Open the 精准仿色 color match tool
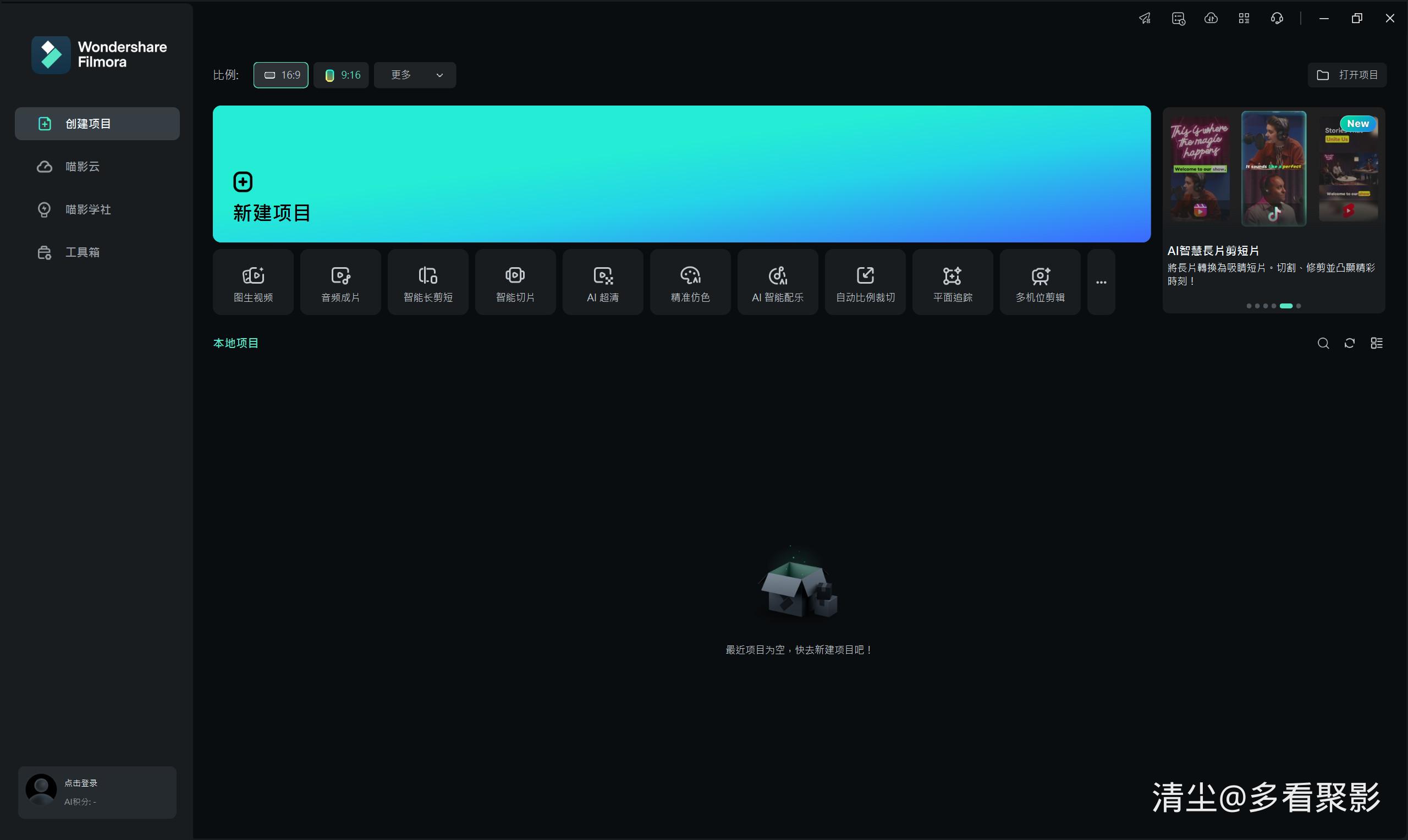The image size is (1408, 840). tap(690, 282)
